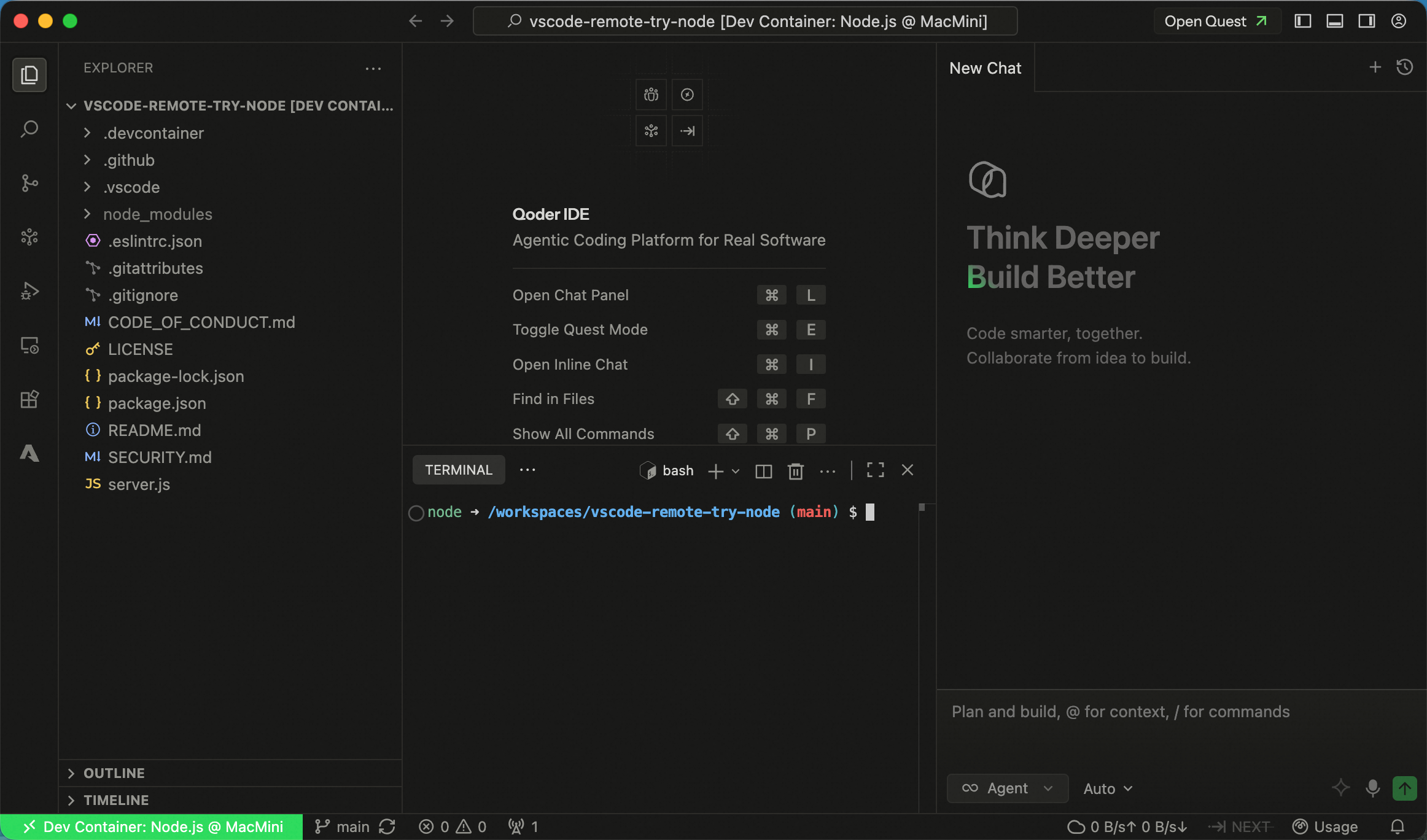
Task: Open the Source Control view icon
Action: point(29,183)
